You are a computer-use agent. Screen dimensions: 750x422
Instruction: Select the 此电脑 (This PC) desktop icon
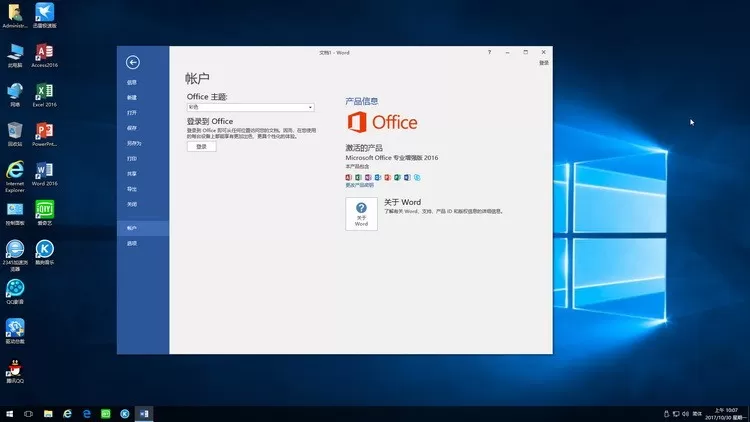pos(15,55)
